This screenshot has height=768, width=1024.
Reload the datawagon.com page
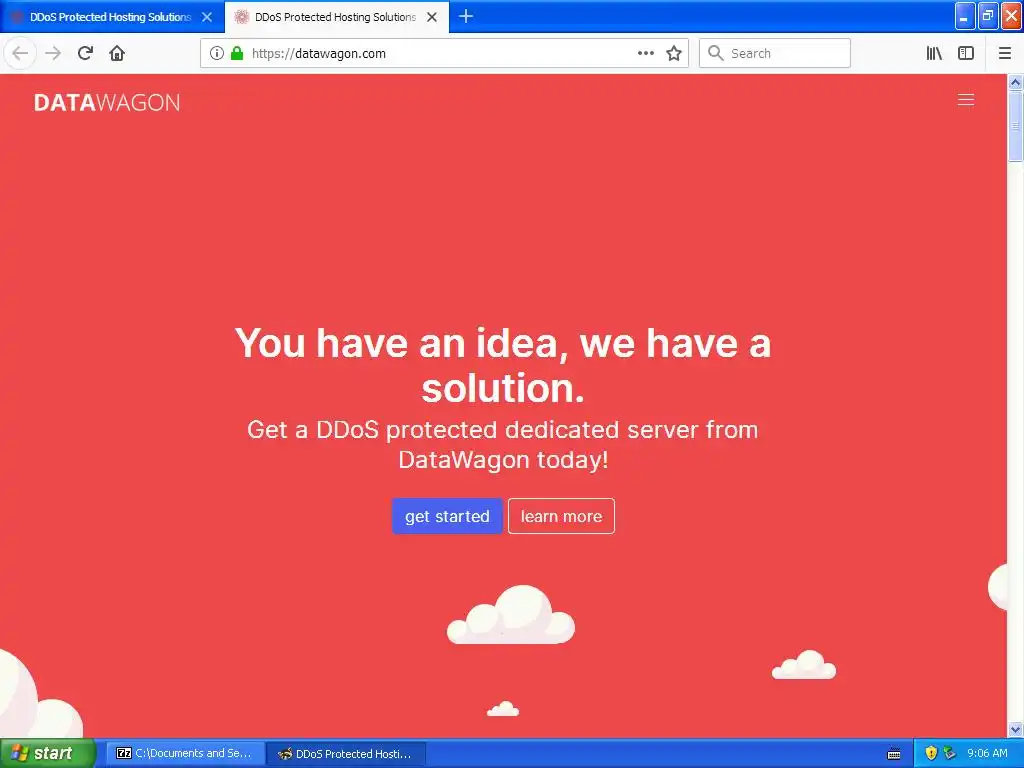click(86, 54)
